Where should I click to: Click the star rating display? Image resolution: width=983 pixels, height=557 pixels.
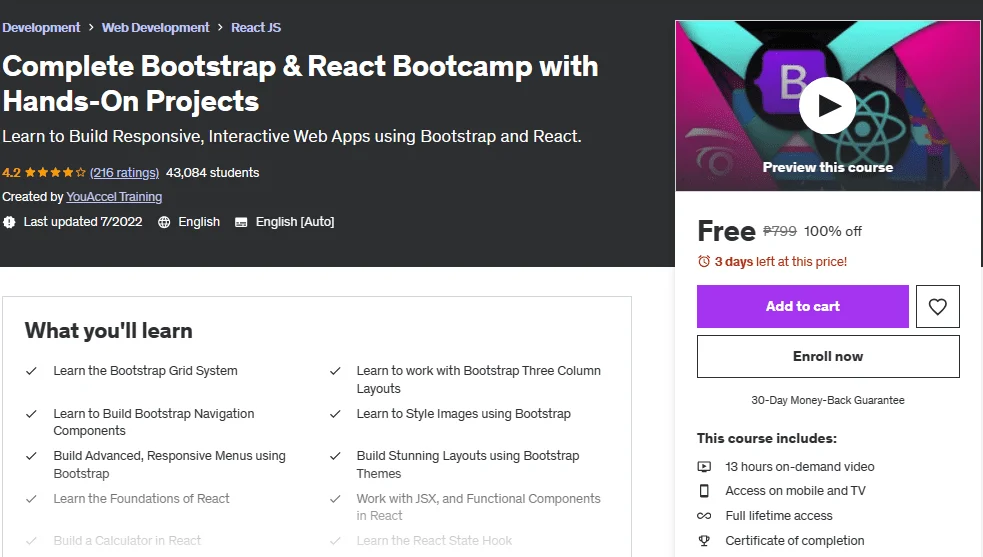(x=55, y=172)
